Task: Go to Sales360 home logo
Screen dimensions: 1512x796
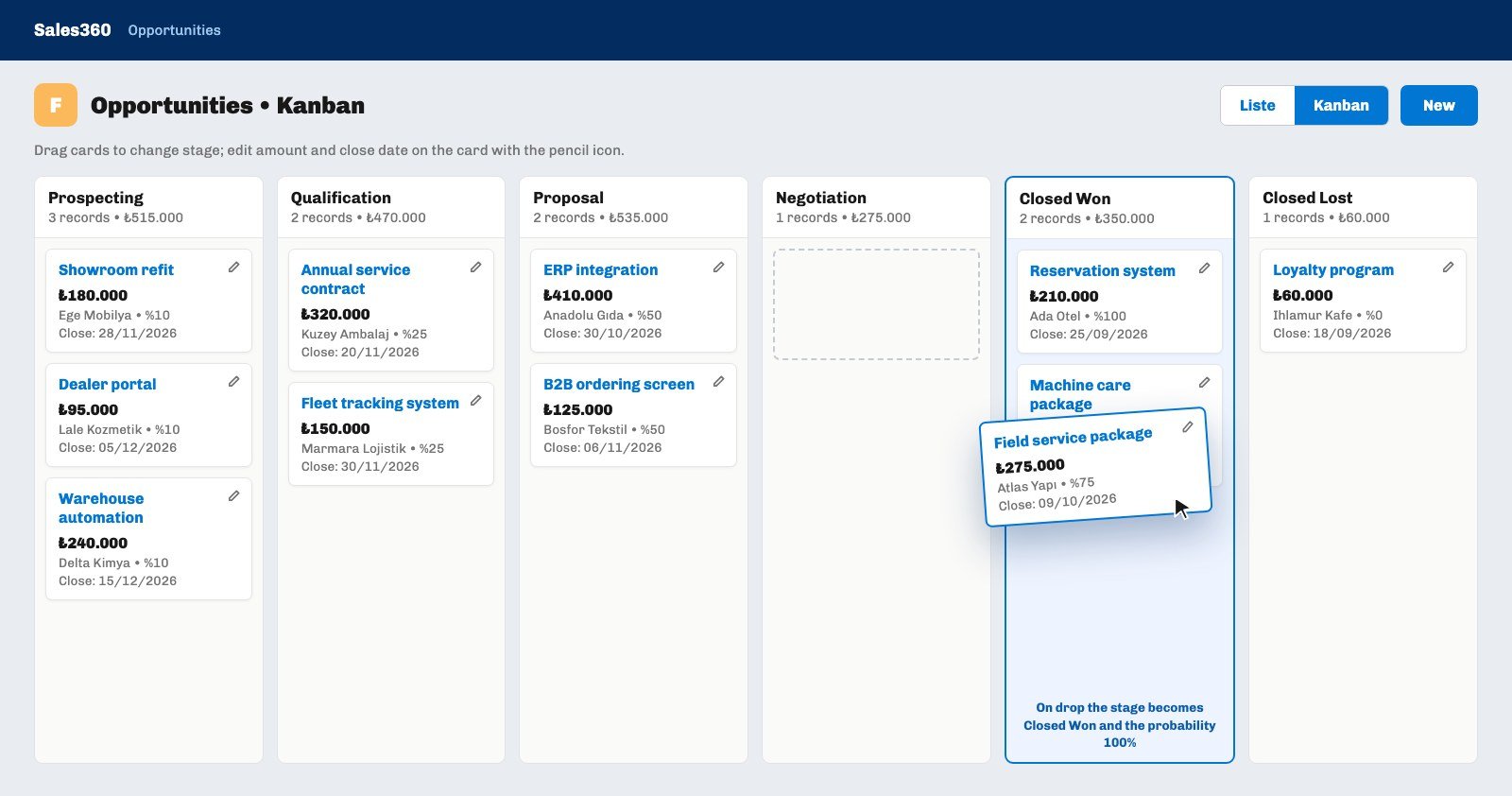Action: pos(73,30)
